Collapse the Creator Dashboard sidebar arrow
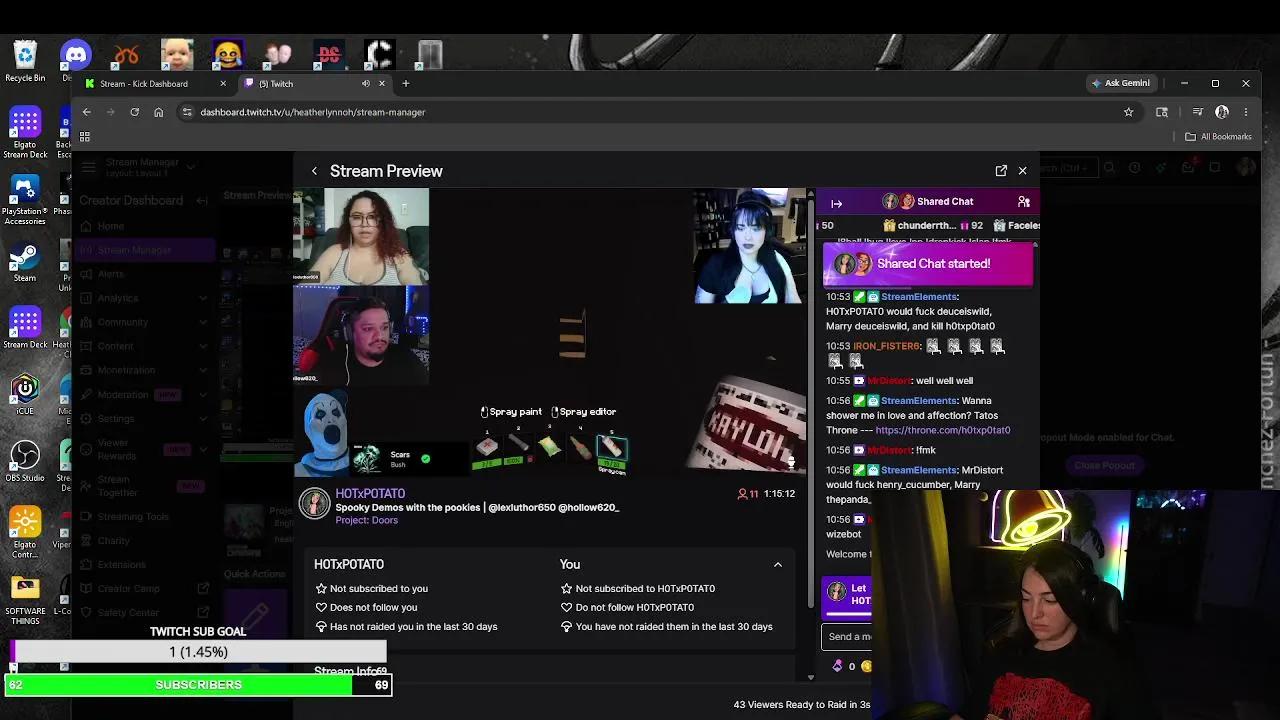Screen dimensions: 1280x720 (202, 201)
